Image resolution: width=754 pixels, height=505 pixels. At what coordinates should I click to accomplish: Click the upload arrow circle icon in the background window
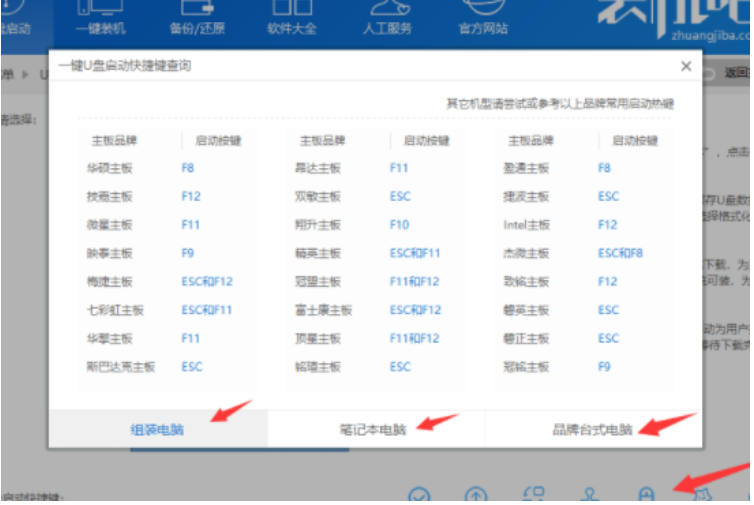click(476, 495)
